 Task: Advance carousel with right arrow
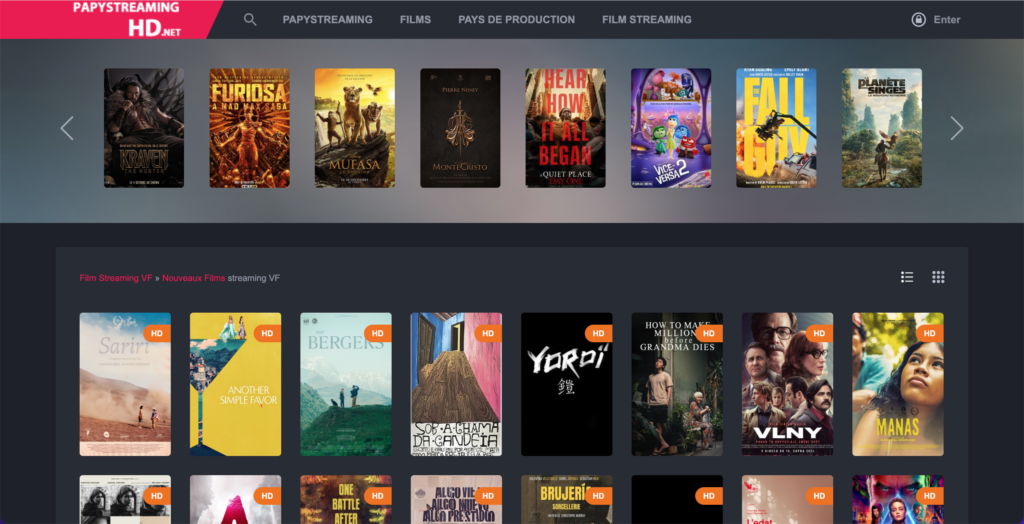(956, 128)
